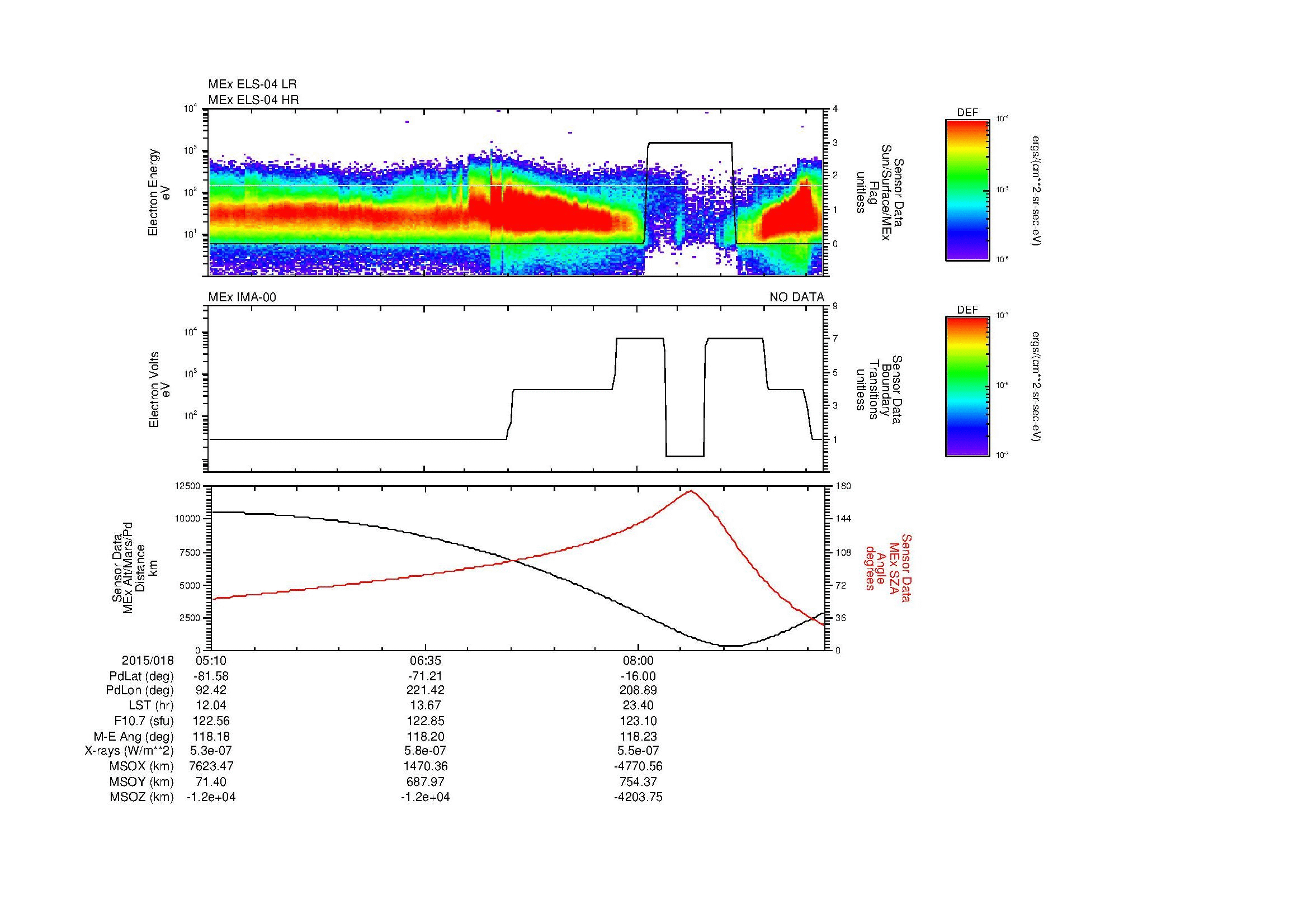Click the MSOY value "754.37"
Image resolution: width=1308 pixels, height=924 pixels.
coord(639,781)
